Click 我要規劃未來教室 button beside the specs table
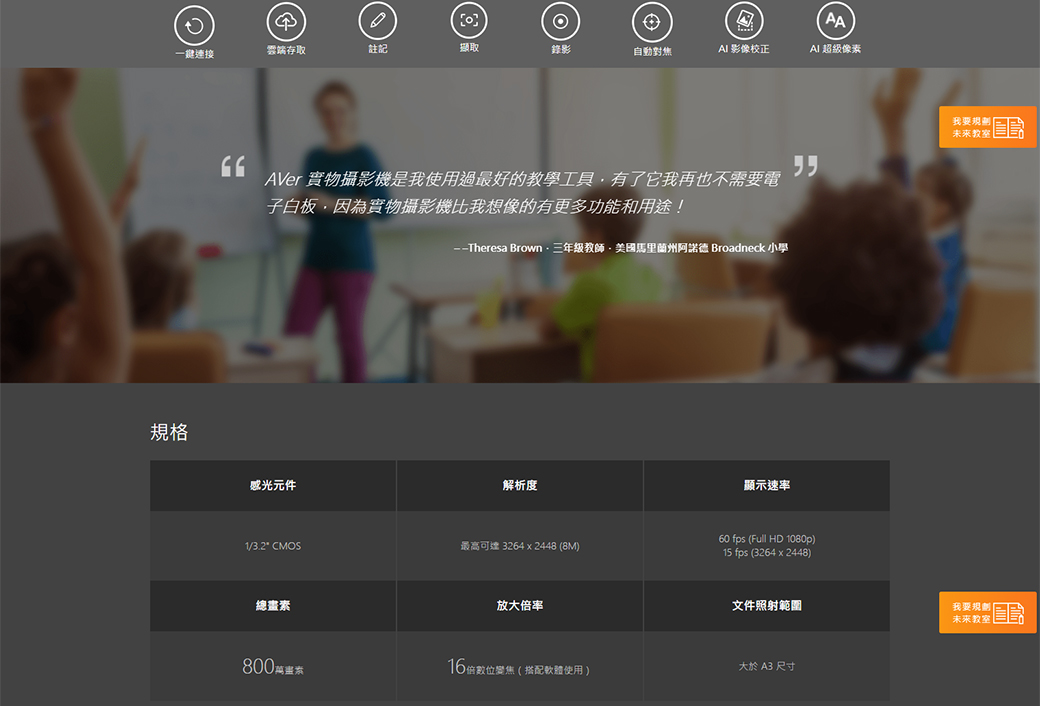 point(988,612)
